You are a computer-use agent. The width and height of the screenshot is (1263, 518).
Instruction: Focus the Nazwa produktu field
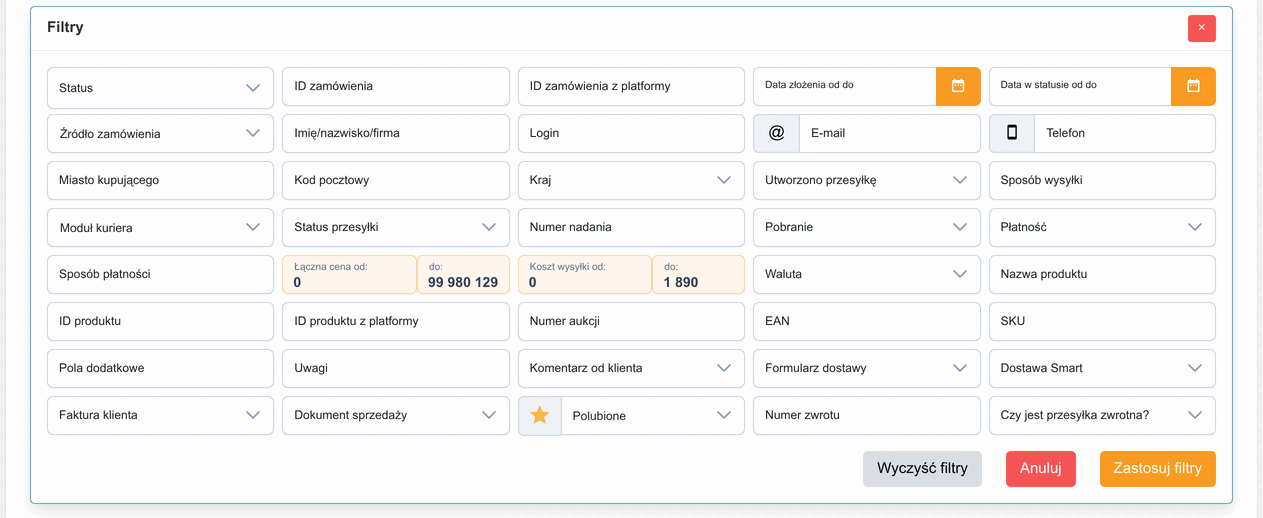pos(1102,274)
